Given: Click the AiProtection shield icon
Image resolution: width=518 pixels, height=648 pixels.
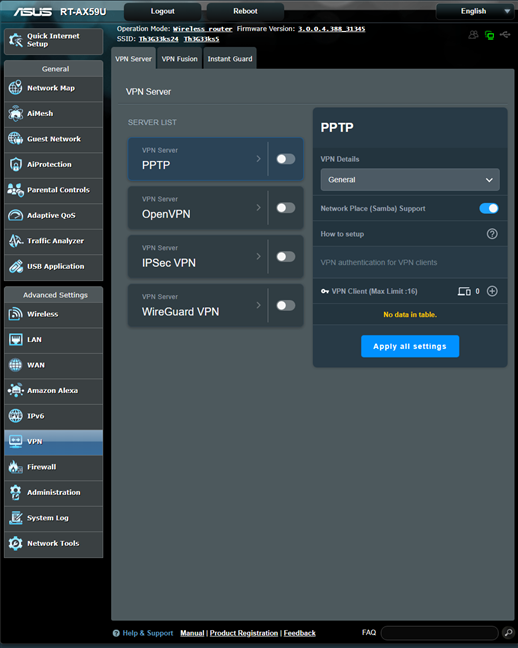Looking at the screenshot, I should 15,164.
